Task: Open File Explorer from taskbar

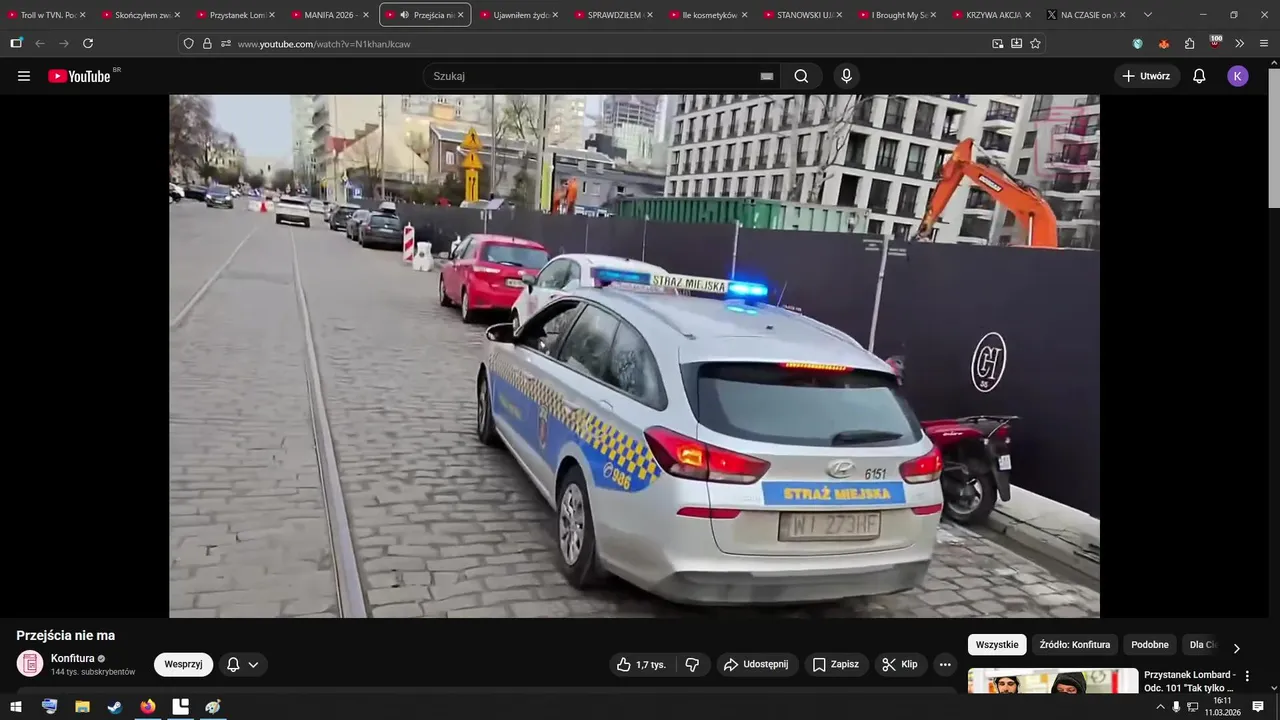Action: (82, 707)
